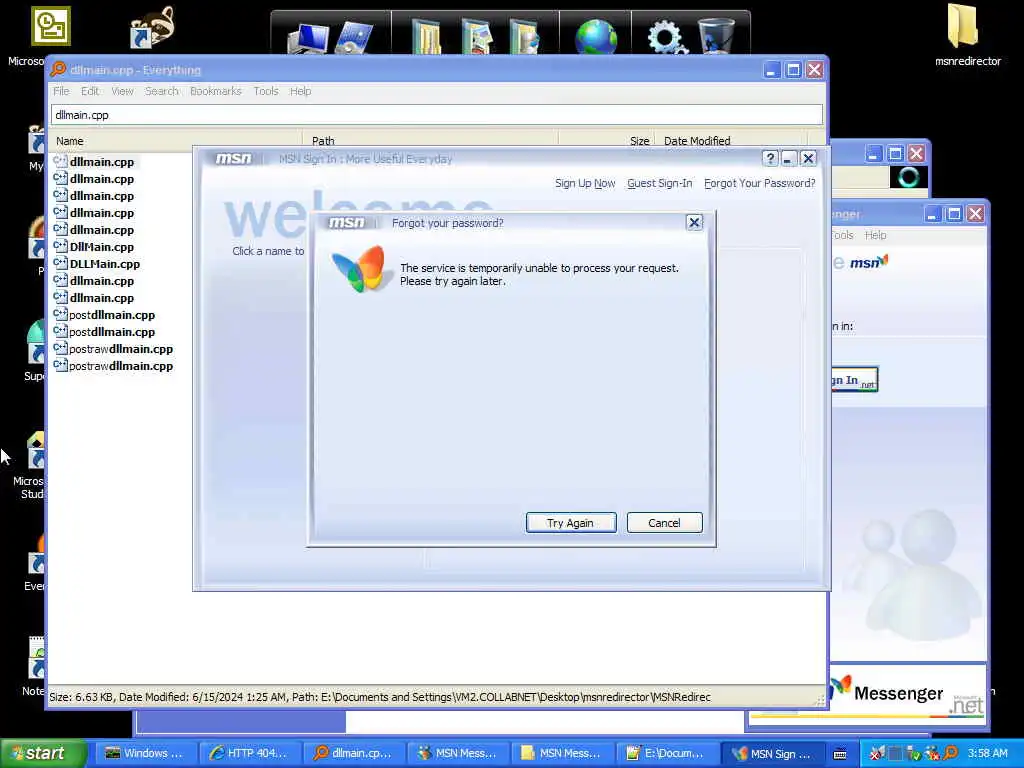Open the third folder icon in the dock, before the globe
Screen dimensions: 1024x768
point(524,37)
